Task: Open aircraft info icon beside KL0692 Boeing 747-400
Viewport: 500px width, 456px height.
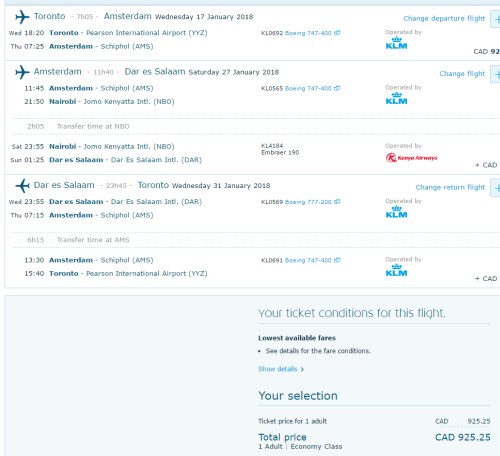Action: 337,33
